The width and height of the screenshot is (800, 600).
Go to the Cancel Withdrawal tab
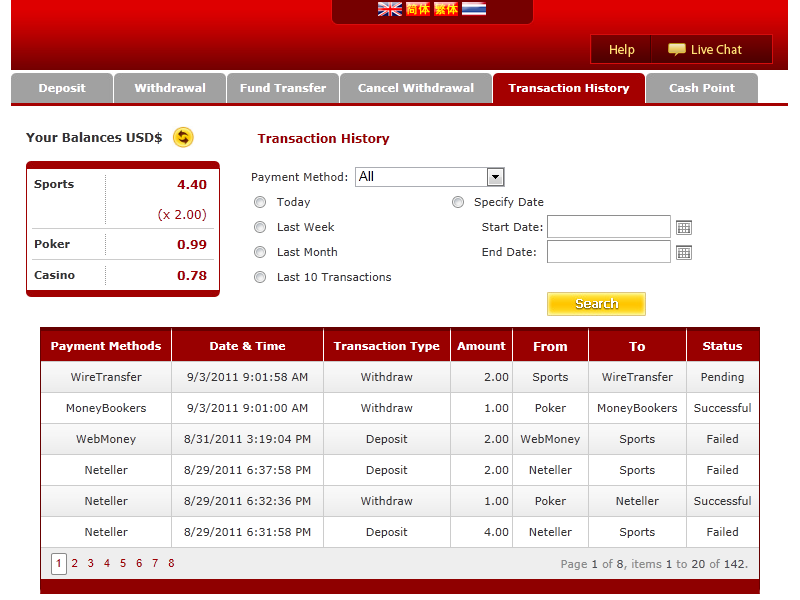(416, 88)
